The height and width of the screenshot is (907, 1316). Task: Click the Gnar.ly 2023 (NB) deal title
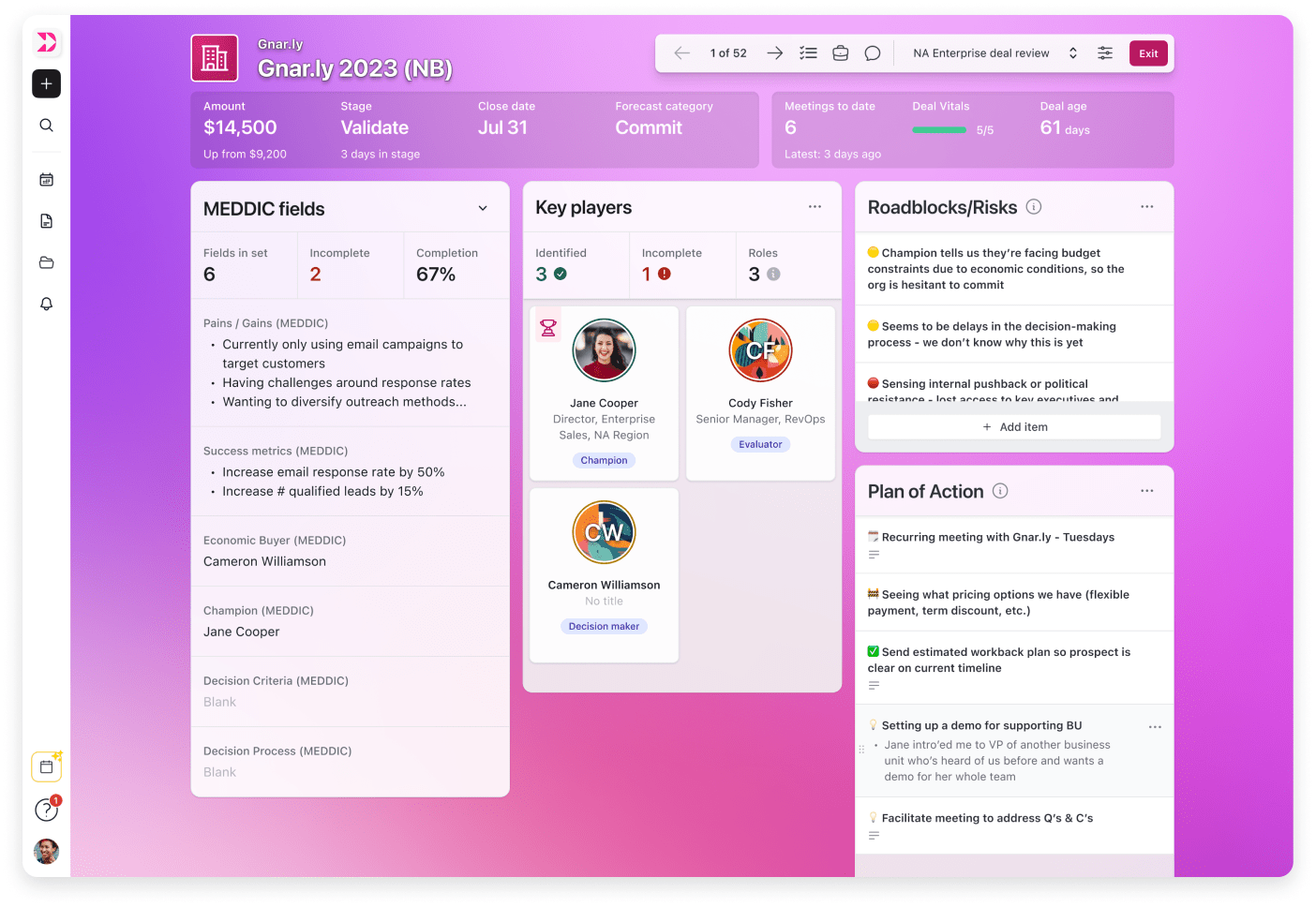(x=355, y=68)
